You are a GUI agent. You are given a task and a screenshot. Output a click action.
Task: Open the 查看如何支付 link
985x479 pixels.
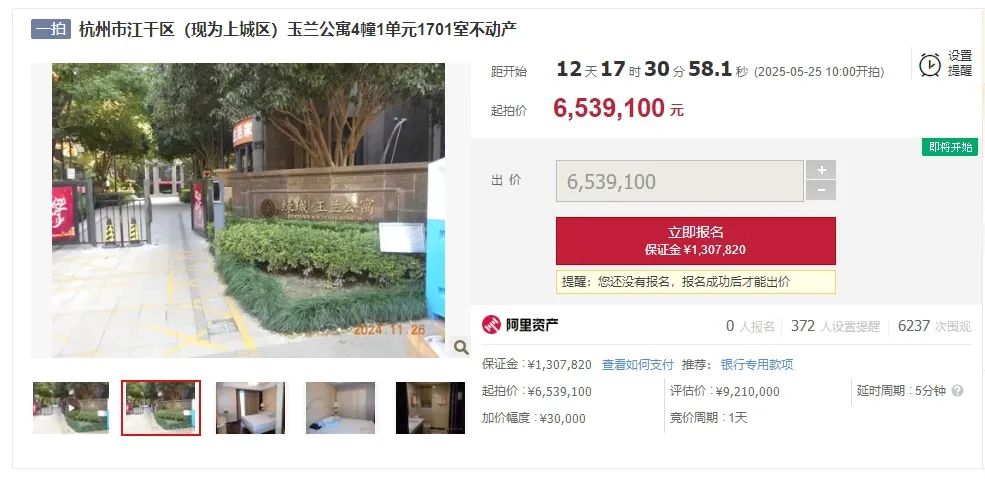click(637, 365)
